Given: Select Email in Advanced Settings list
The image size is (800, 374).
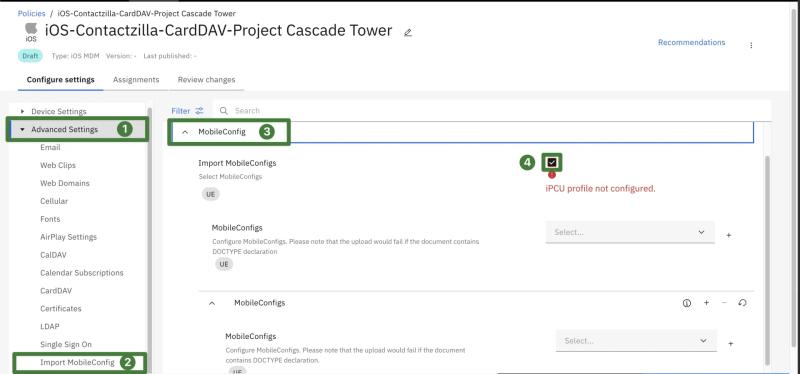Looking at the screenshot, I should tap(50, 147).
